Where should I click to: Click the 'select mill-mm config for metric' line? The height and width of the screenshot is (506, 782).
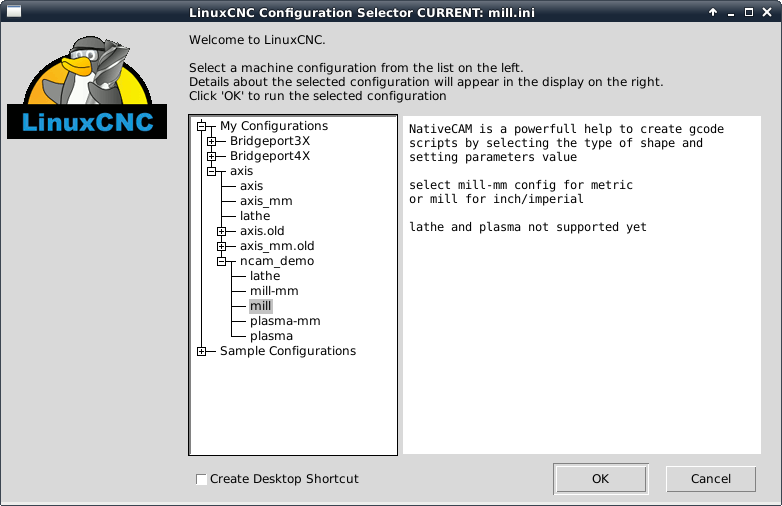coord(521,185)
